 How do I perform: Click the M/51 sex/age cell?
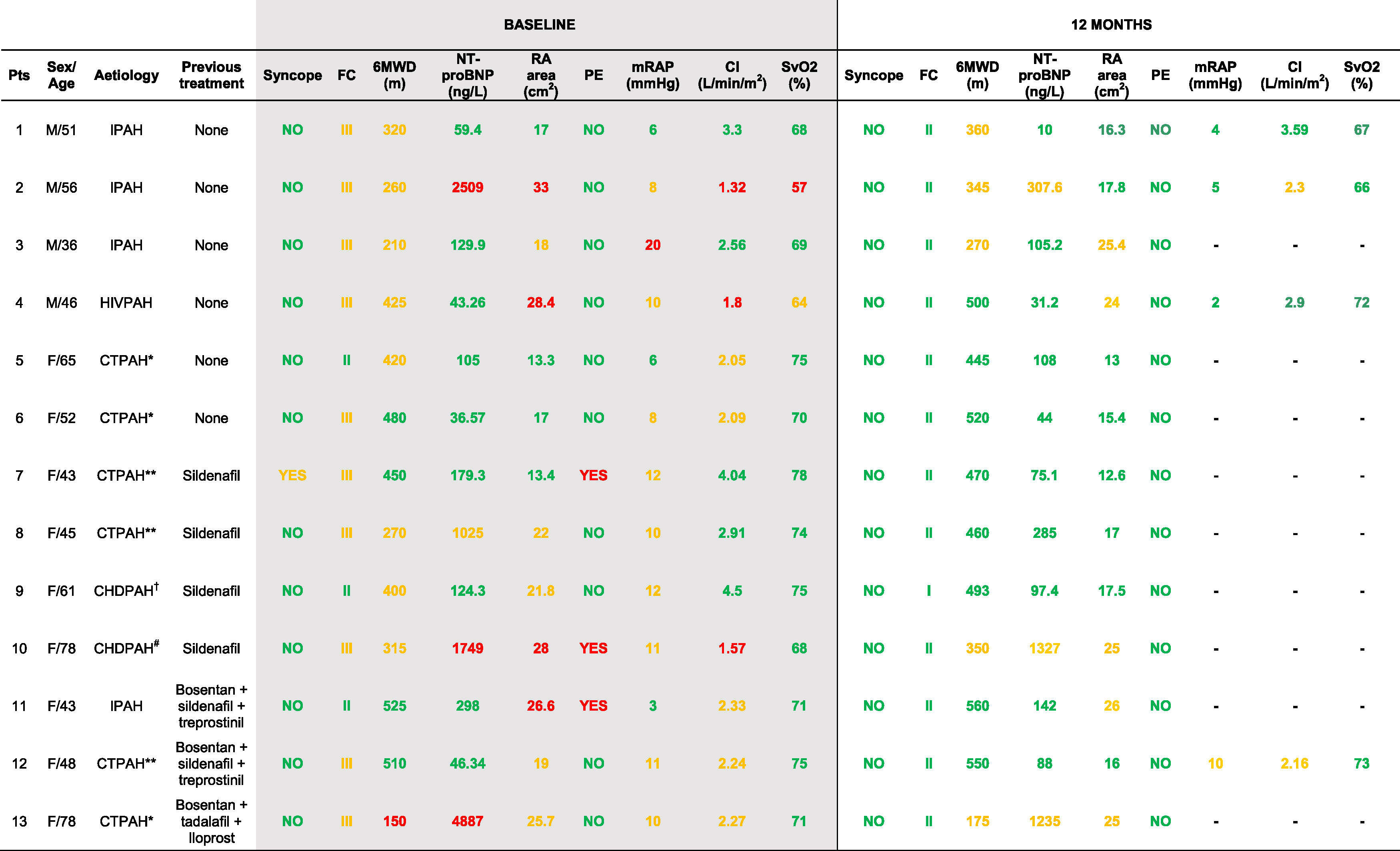(61, 130)
